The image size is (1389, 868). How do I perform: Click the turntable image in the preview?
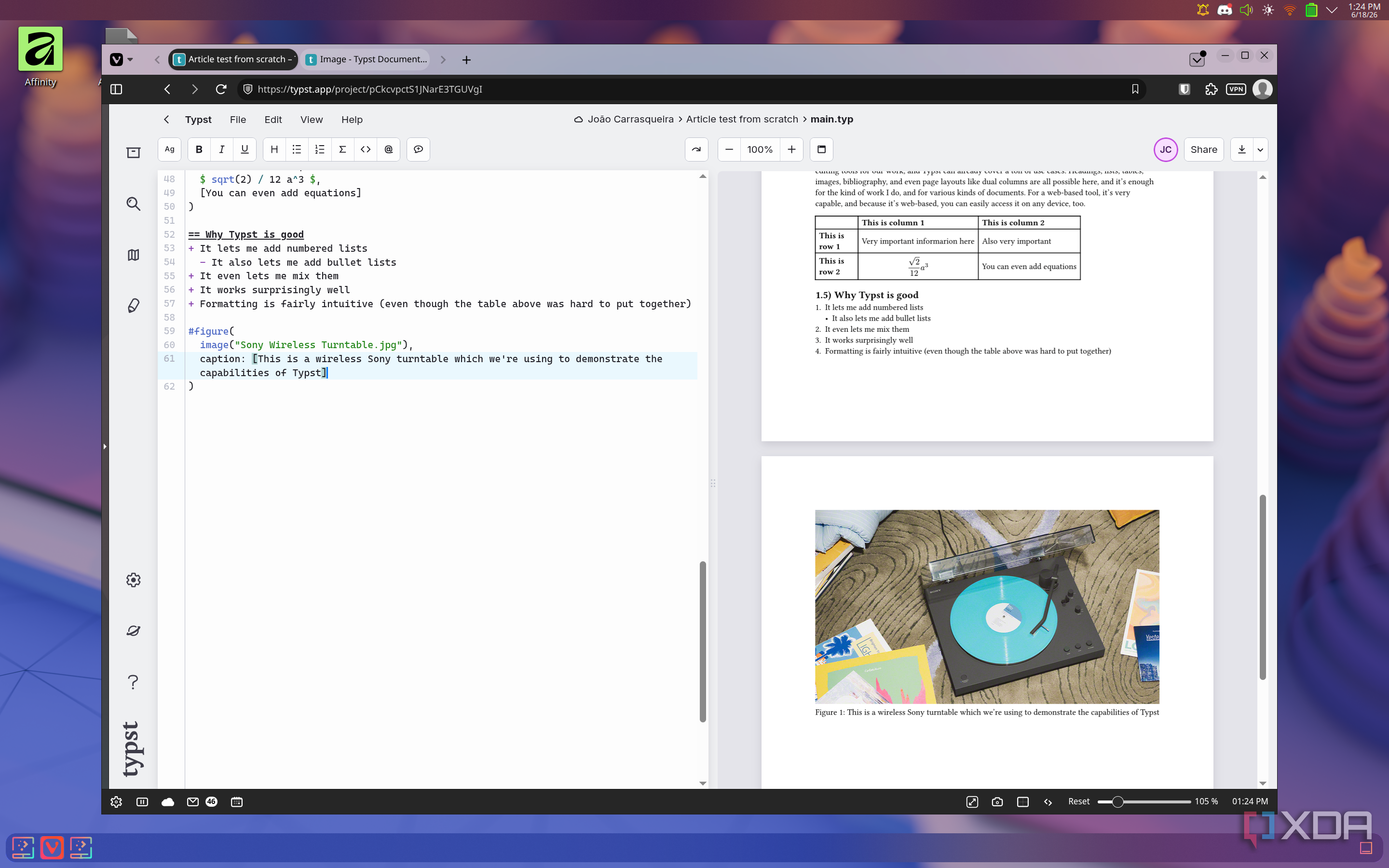click(987, 606)
